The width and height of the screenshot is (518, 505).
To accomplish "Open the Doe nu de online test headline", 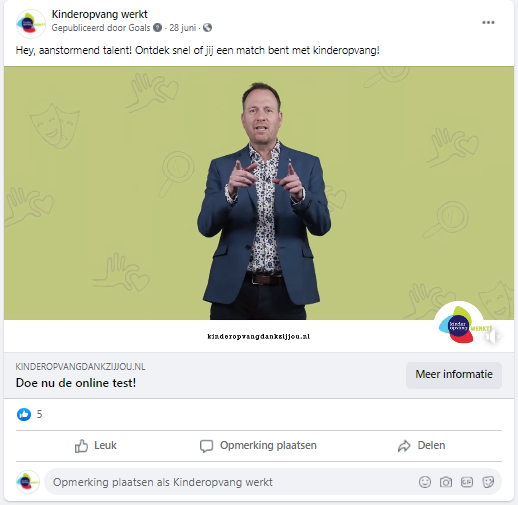I will click(76, 383).
